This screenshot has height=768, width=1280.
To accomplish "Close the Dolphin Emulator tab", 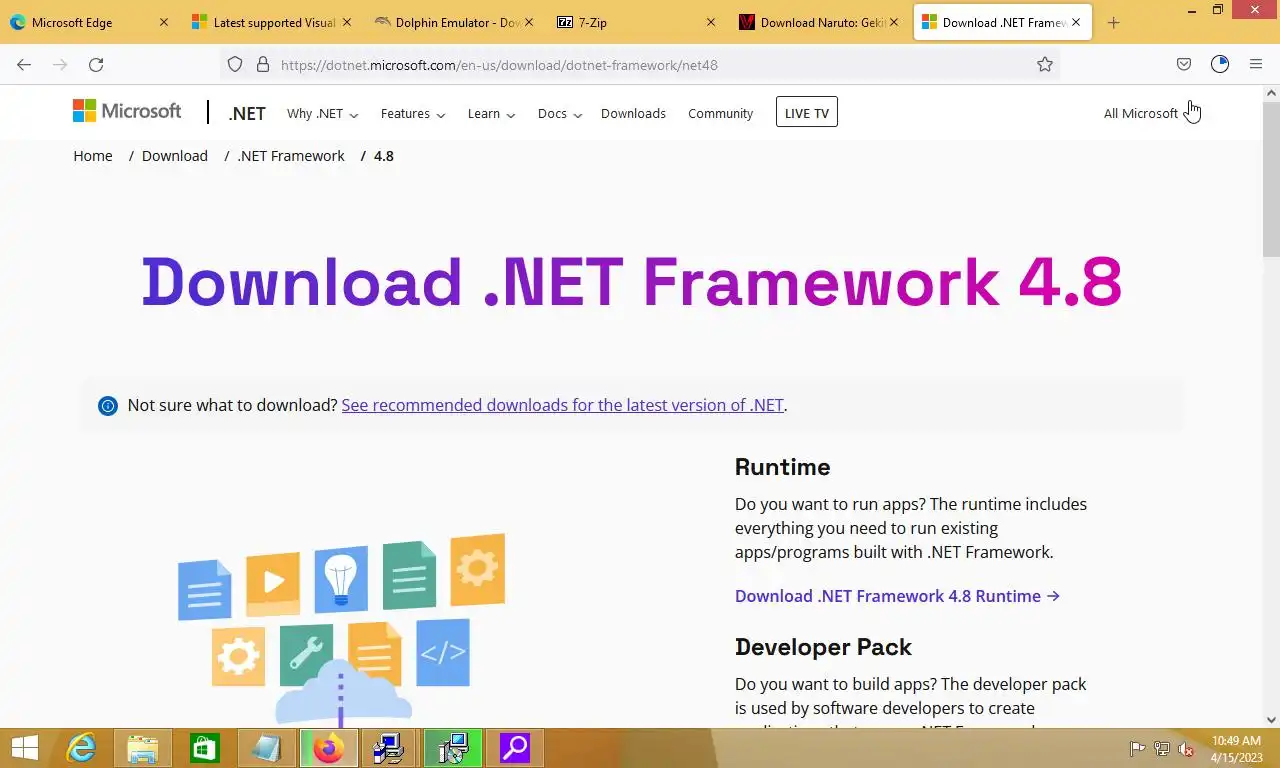I will point(529,22).
